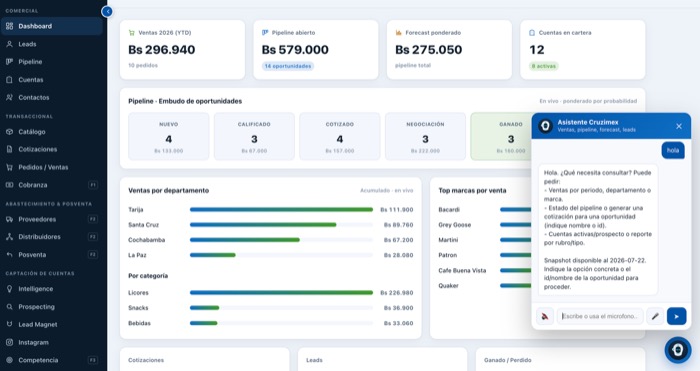This screenshot has height=371, width=700.
Task: Click the F1 badge beside Cobranza
Action: point(93,185)
